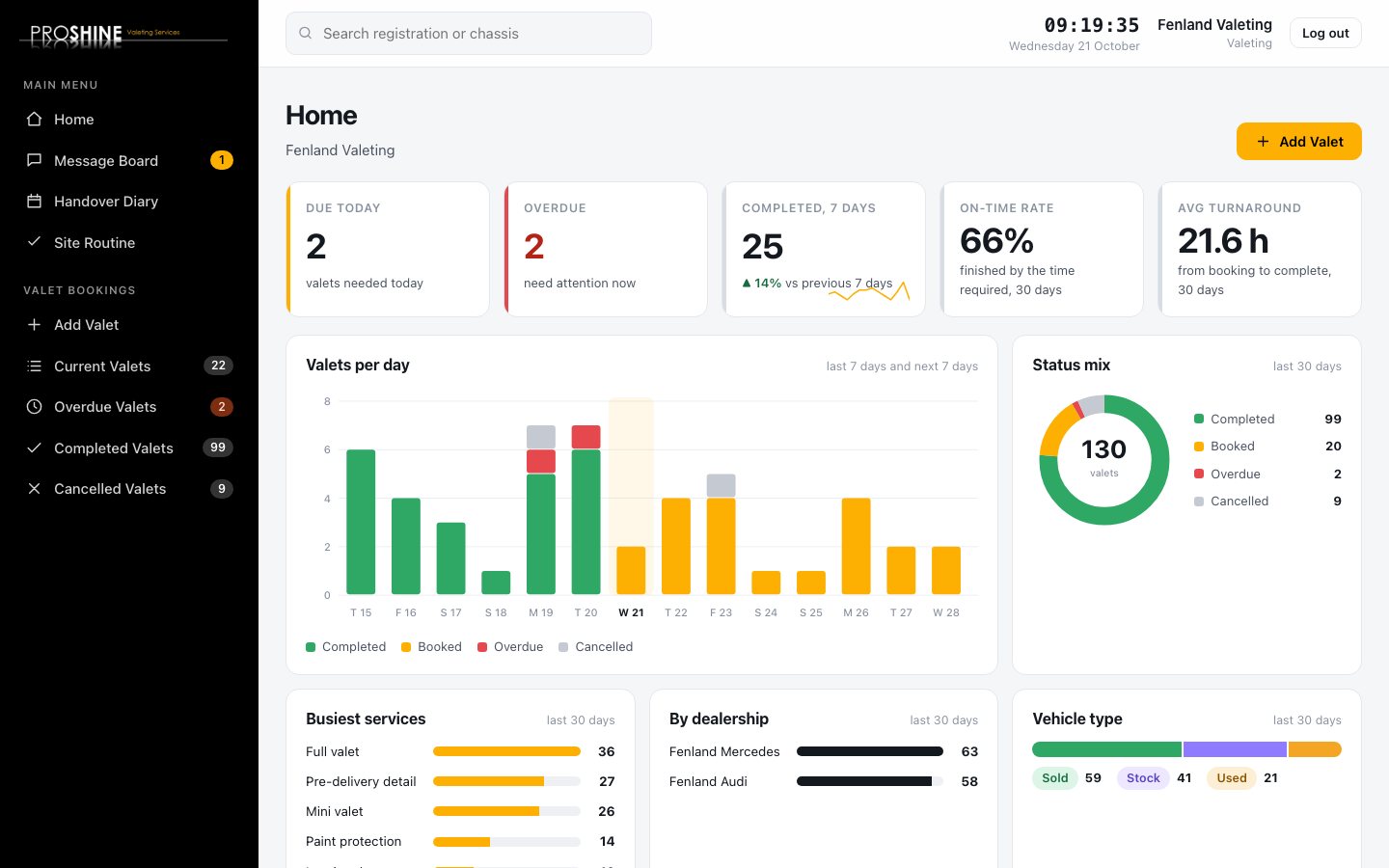Viewport: 1389px width, 868px height.
Task: Click the Avg Turnaround 21.6 h value
Action: click(x=1223, y=240)
